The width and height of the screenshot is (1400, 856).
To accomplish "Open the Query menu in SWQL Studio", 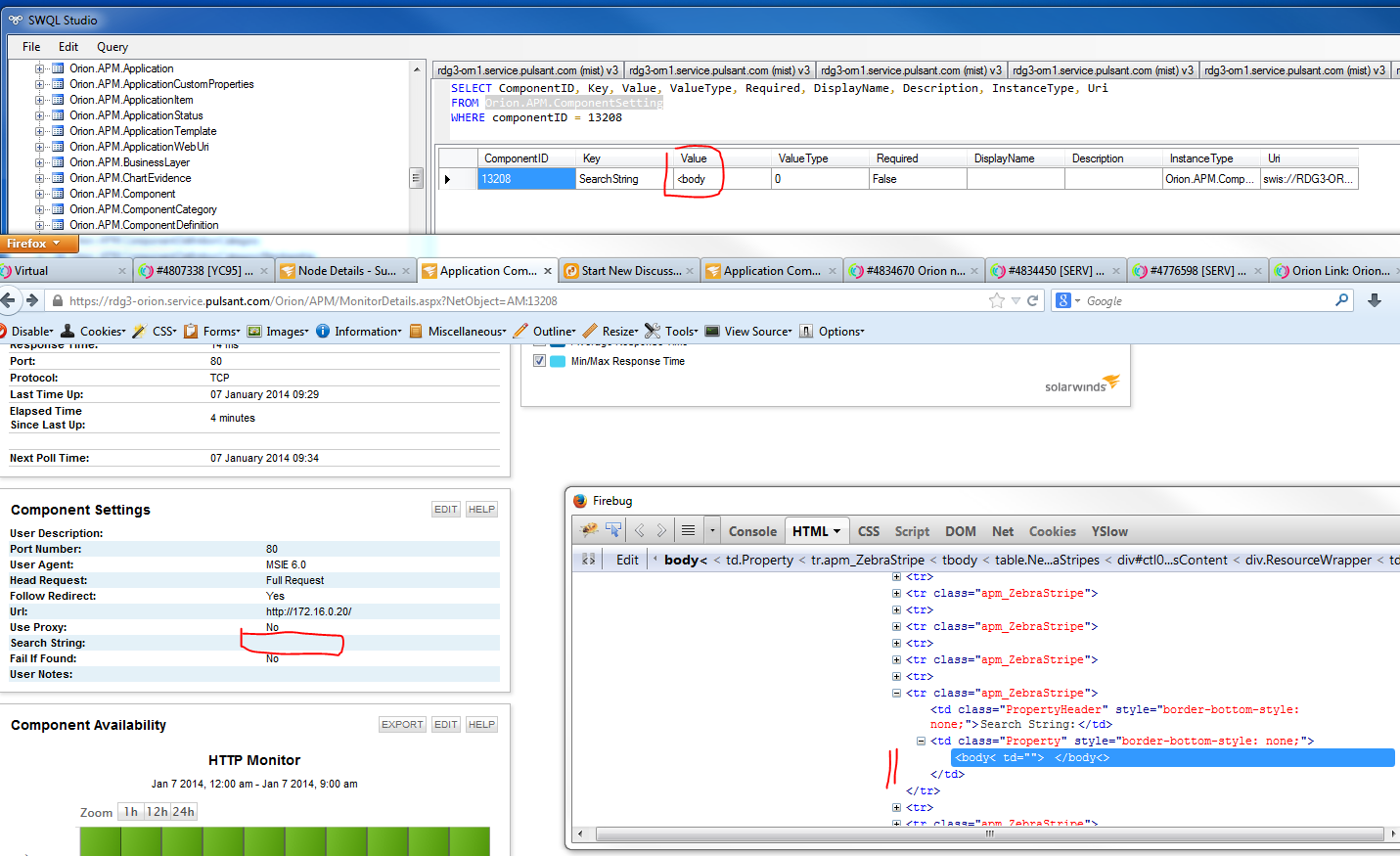I will coord(113,47).
